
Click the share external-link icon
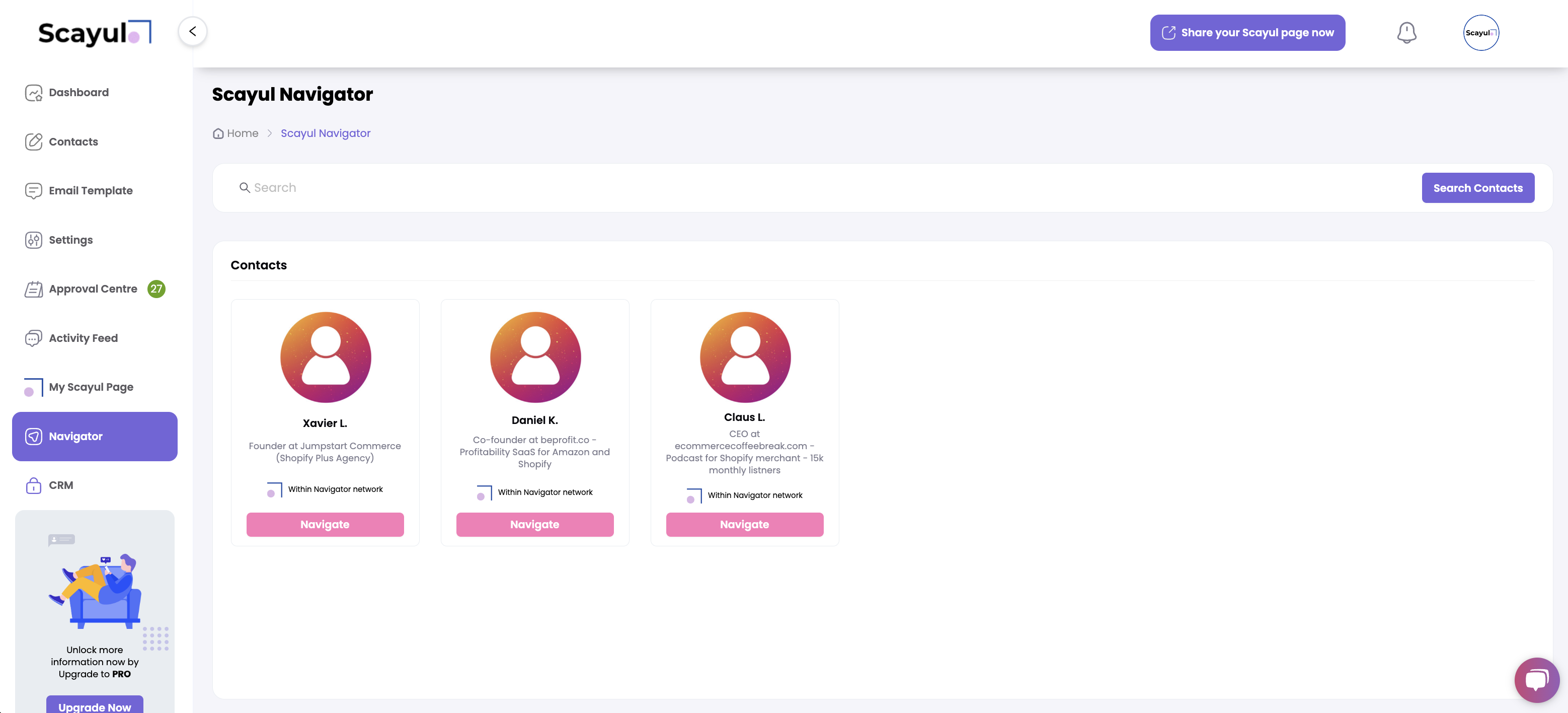pos(1168,33)
